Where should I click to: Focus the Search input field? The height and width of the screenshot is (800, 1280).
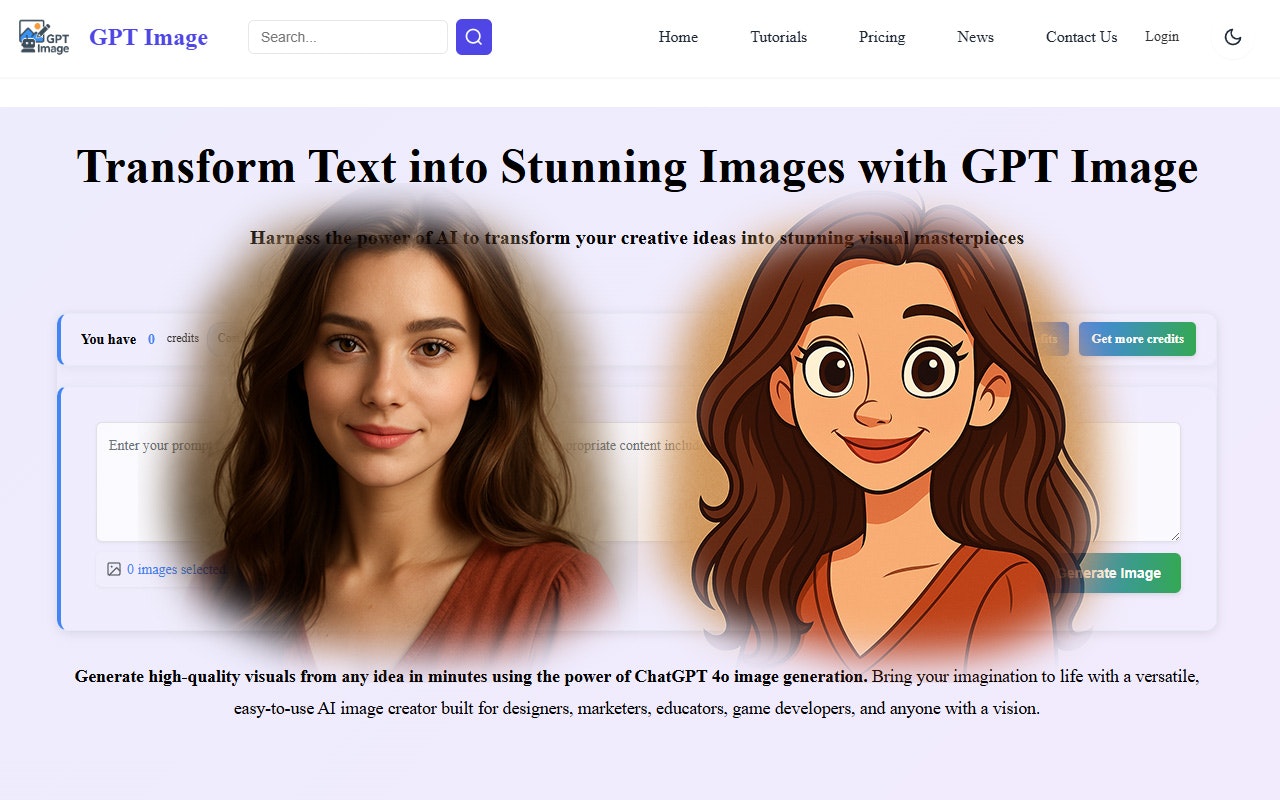tap(348, 37)
